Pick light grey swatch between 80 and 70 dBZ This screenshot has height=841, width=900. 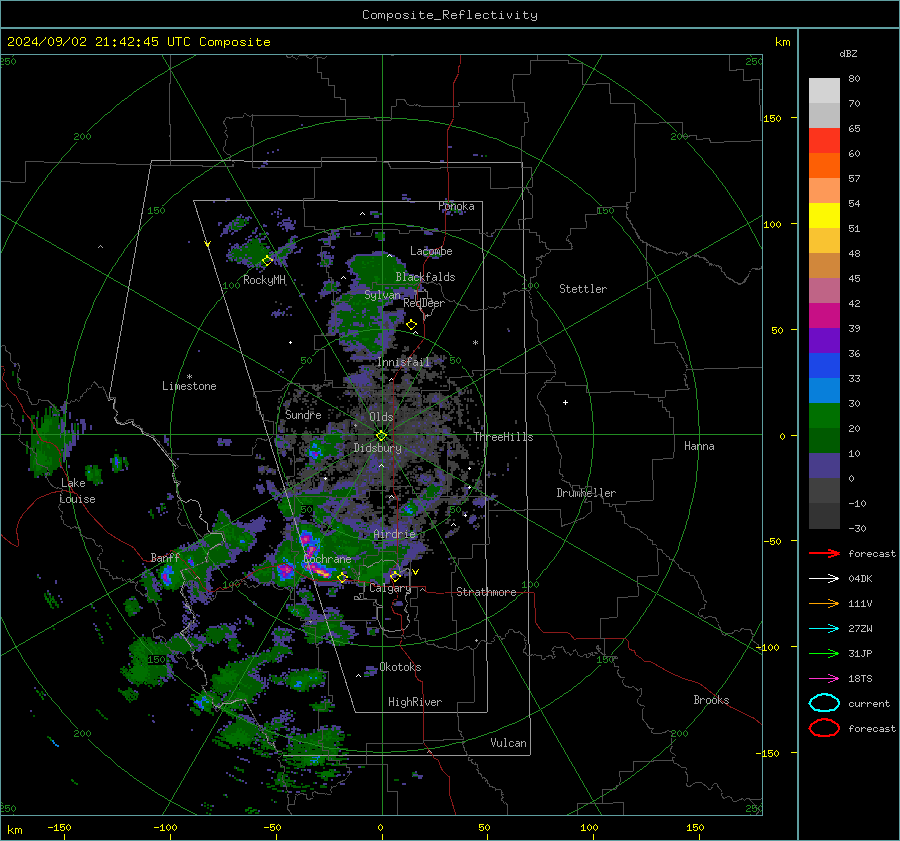point(824,91)
